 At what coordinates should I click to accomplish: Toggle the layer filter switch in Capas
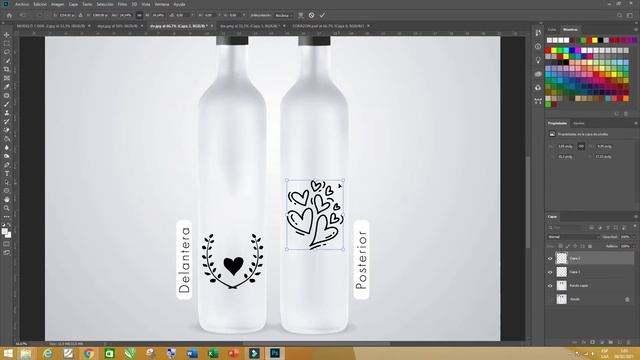pos(634,227)
